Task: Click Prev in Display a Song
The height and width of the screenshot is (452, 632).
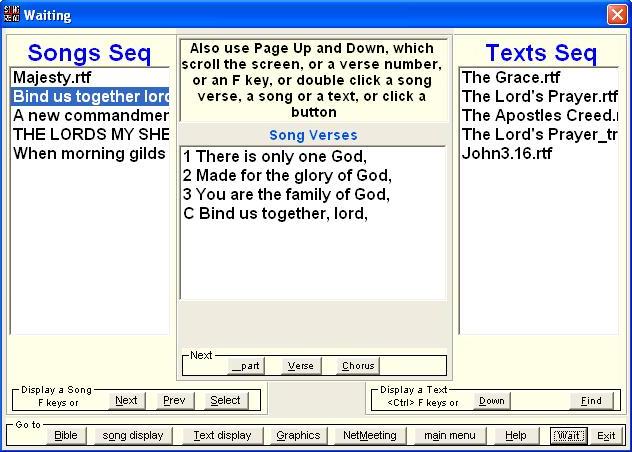Action: (x=174, y=400)
